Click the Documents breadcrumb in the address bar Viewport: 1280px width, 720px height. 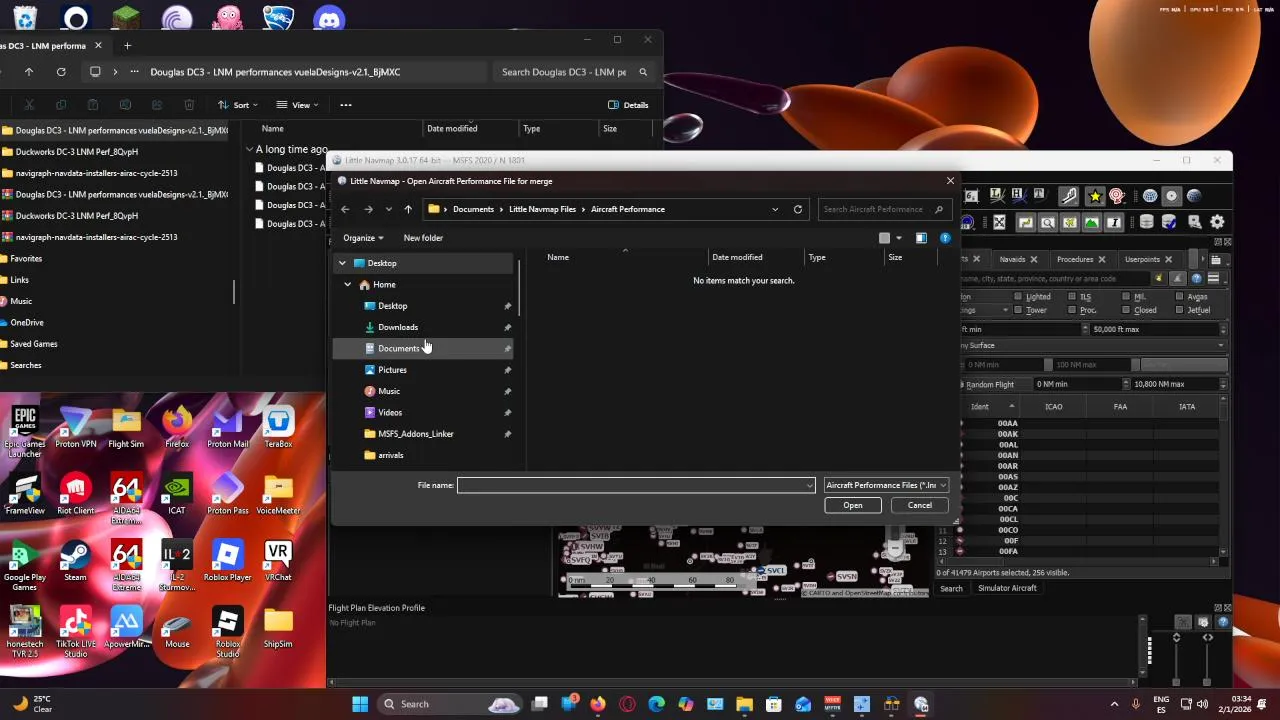pyautogui.click(x=473, y=209)
